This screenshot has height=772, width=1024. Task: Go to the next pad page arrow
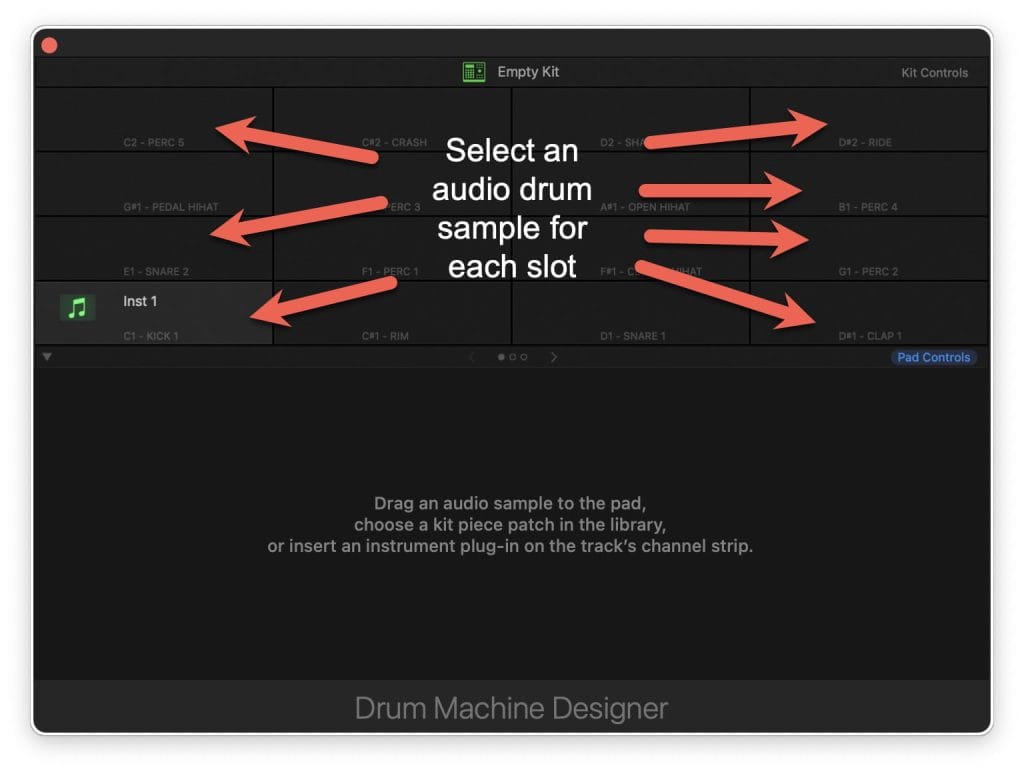tap(554, 357)
